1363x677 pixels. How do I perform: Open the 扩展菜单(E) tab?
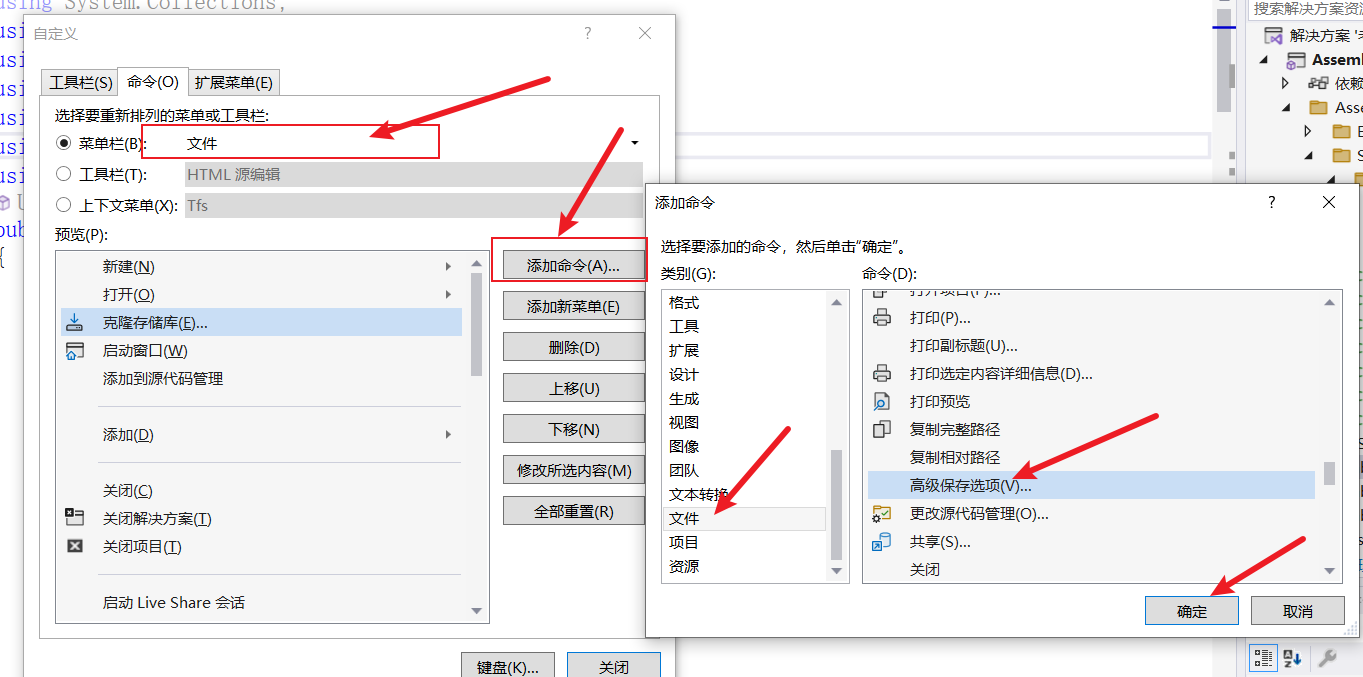pos(234,83)
